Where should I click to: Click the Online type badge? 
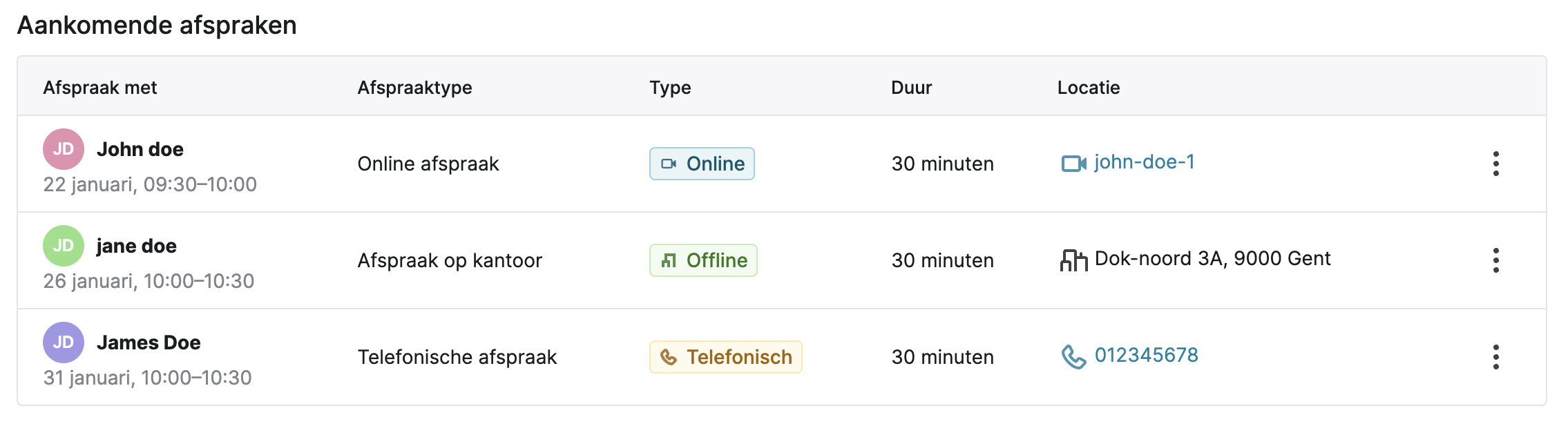click(x=702, y=164)
